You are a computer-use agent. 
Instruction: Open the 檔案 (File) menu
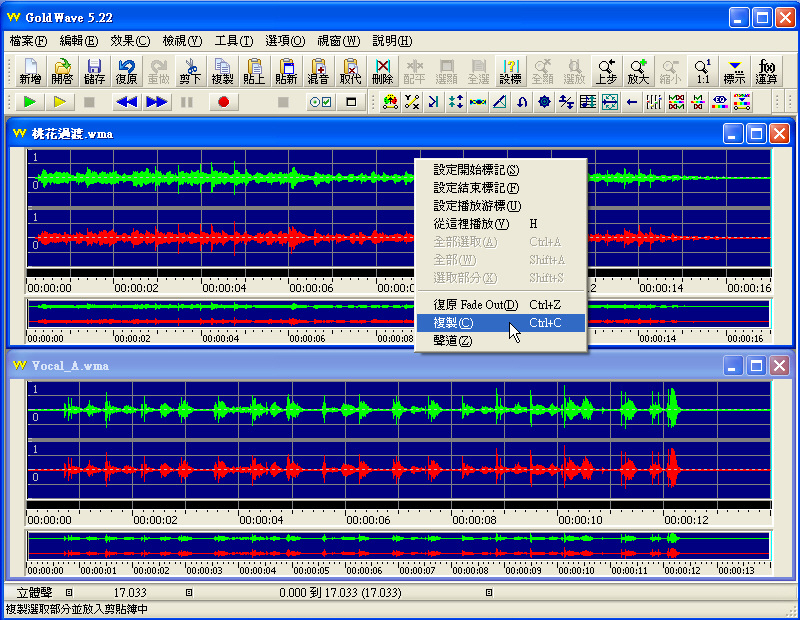(29, 41)
